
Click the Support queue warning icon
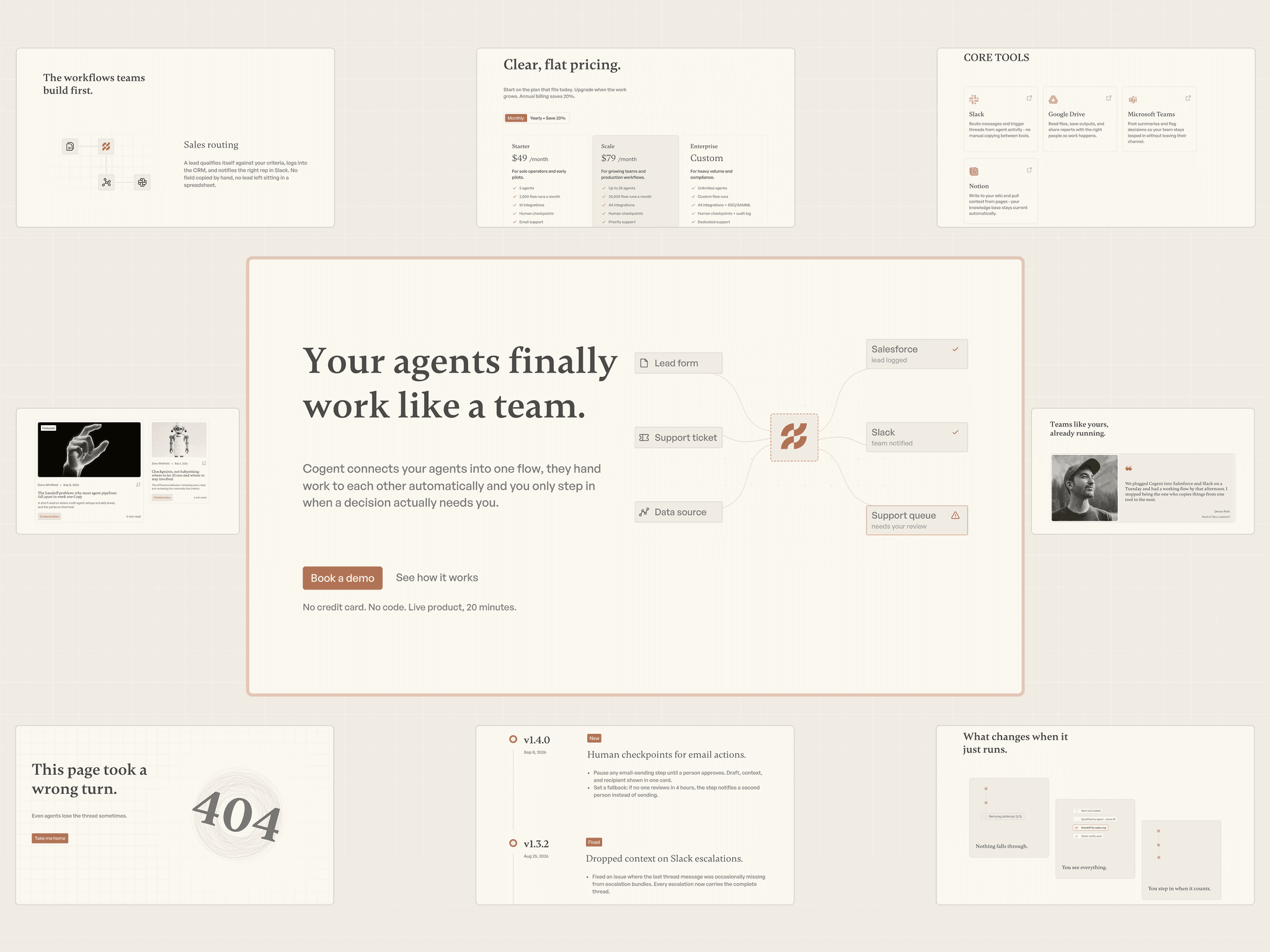(956, 515)
